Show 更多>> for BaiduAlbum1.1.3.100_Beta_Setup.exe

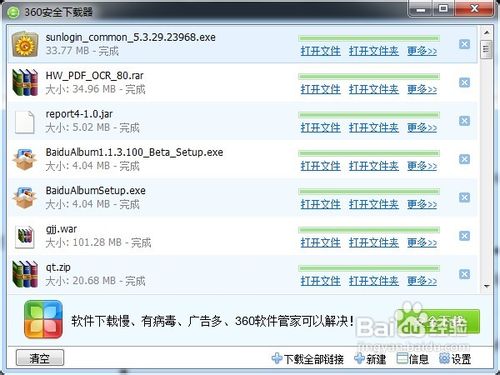(422, 166)
